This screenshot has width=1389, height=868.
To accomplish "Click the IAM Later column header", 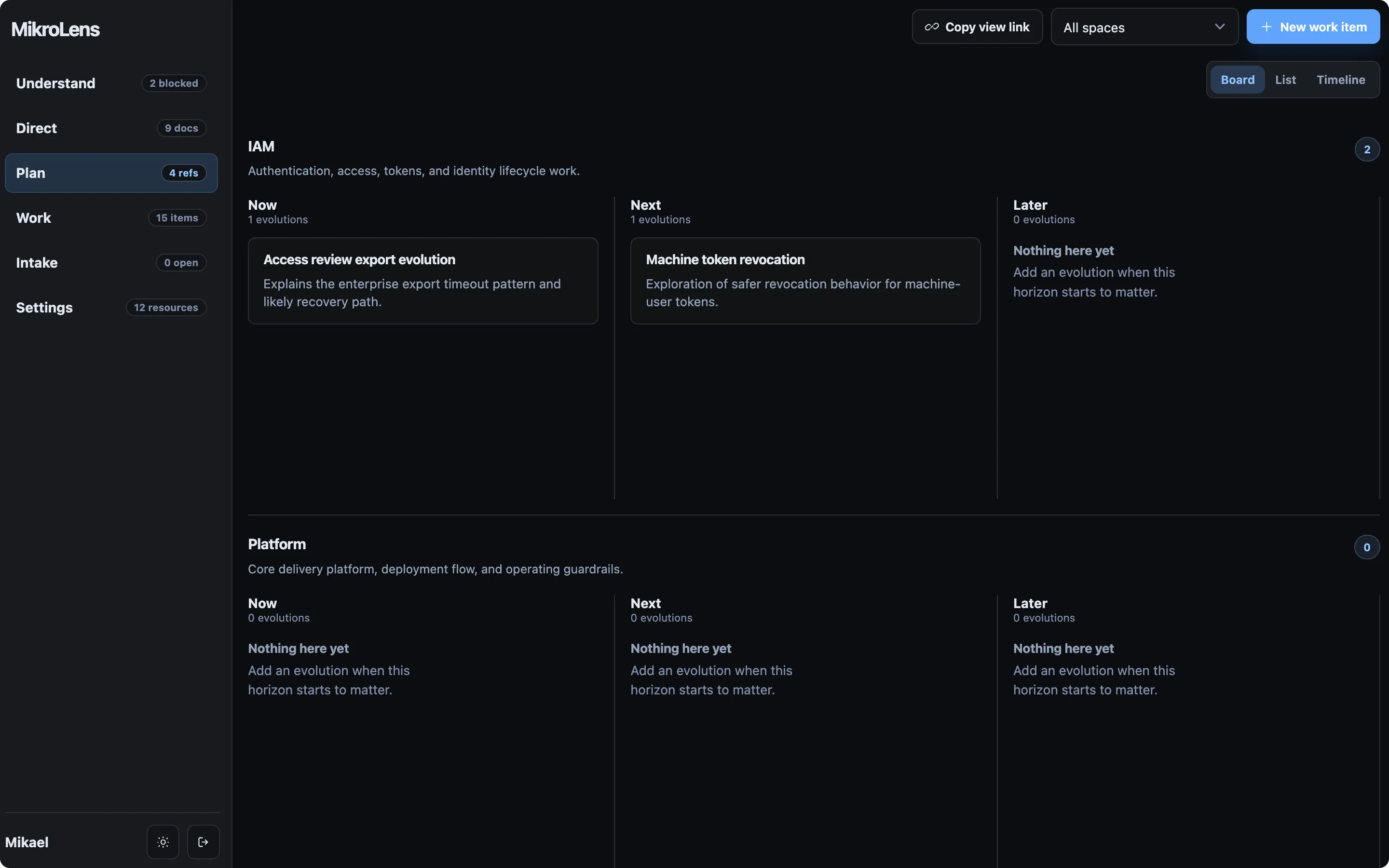I will pyautogui.click(x=1030, y=205).
